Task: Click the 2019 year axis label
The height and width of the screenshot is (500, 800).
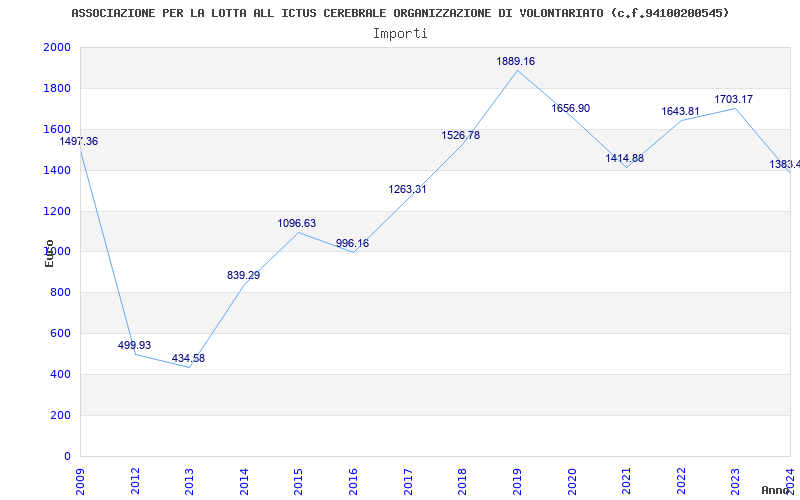Action: click(x=517, y=481)
